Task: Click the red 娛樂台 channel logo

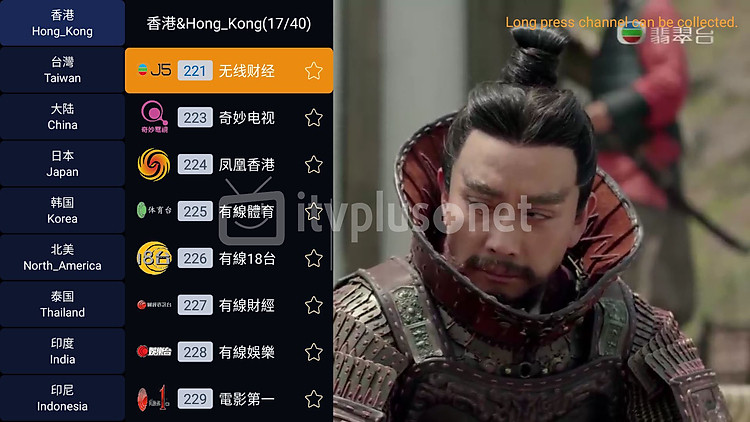Action: [x=154, y=352]
